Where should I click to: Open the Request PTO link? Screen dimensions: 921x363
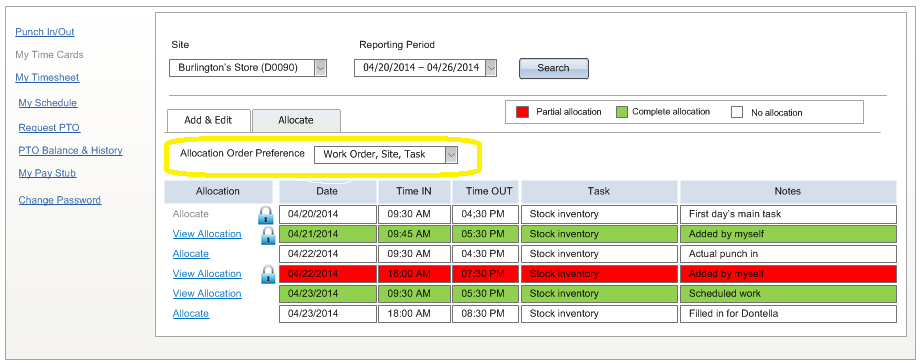tap(49, 128)
